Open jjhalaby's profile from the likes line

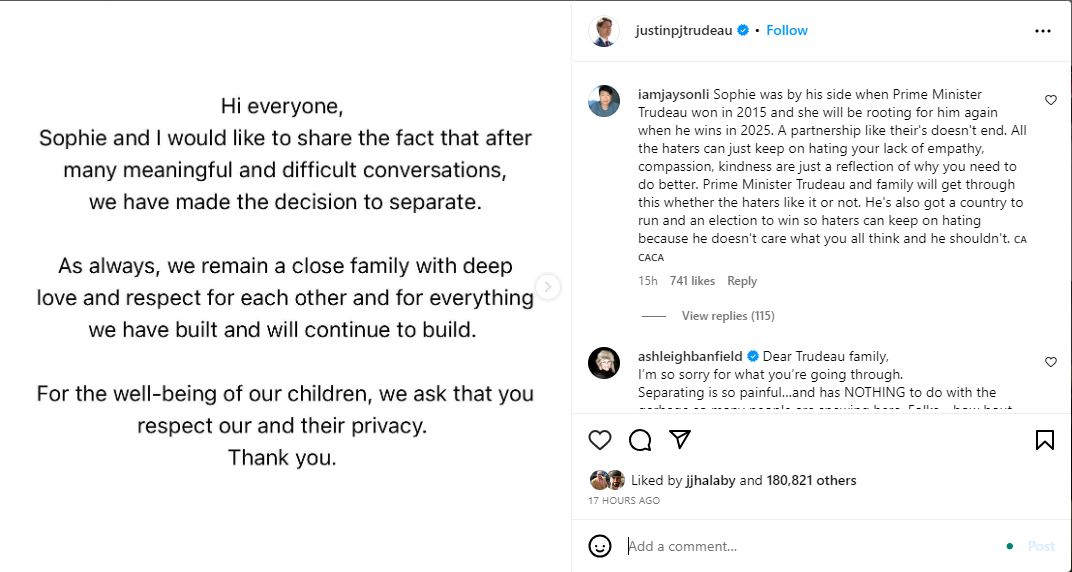click(x=710, y=480)
